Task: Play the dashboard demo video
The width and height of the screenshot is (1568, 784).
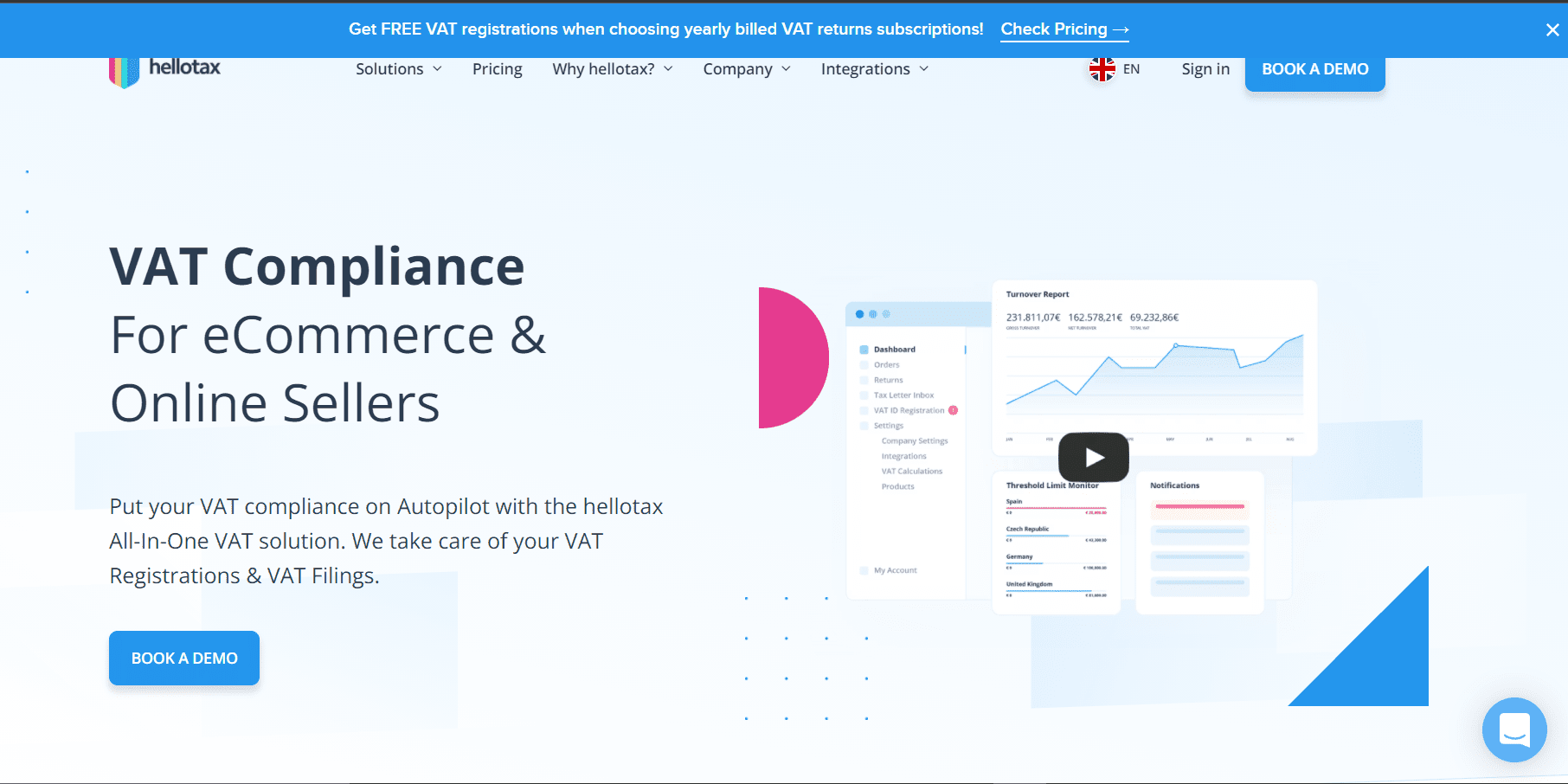Action: coord(1094,457)
